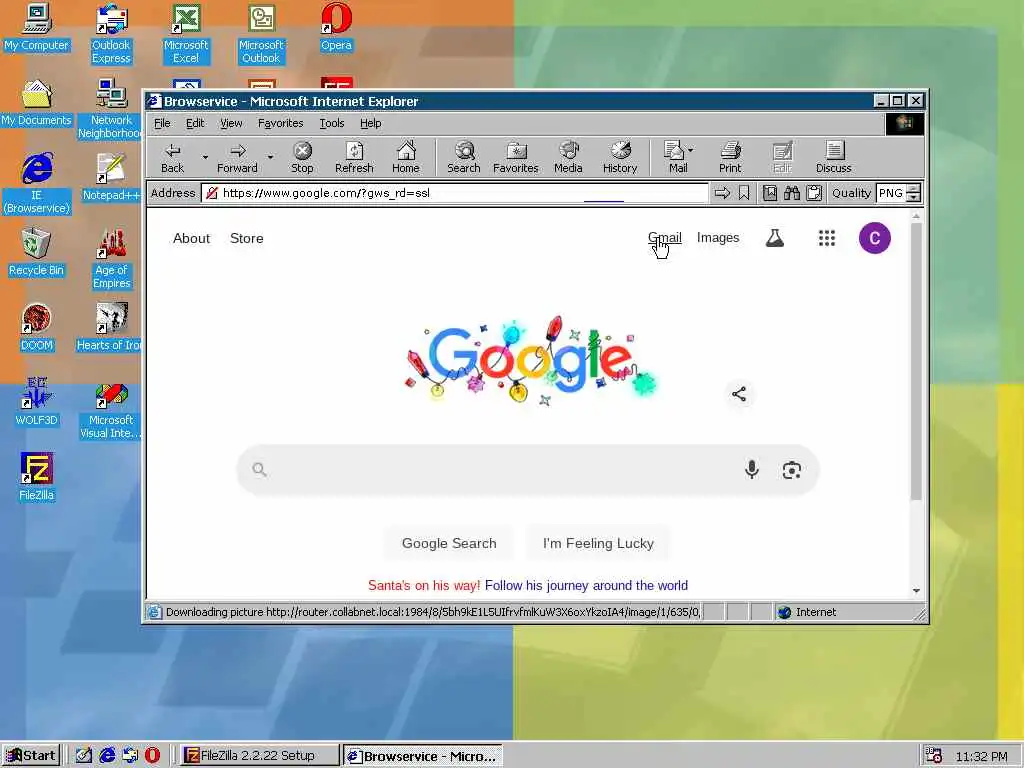This screenshot has width=1024, height=768.
Task: Click the Google Search button
Action: [x=449, y=543]
